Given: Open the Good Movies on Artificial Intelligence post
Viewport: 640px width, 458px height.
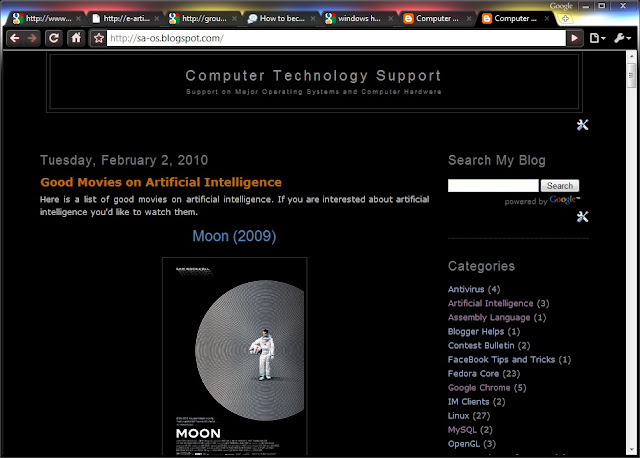Looking at the screenshot, I should coord(161,182).
